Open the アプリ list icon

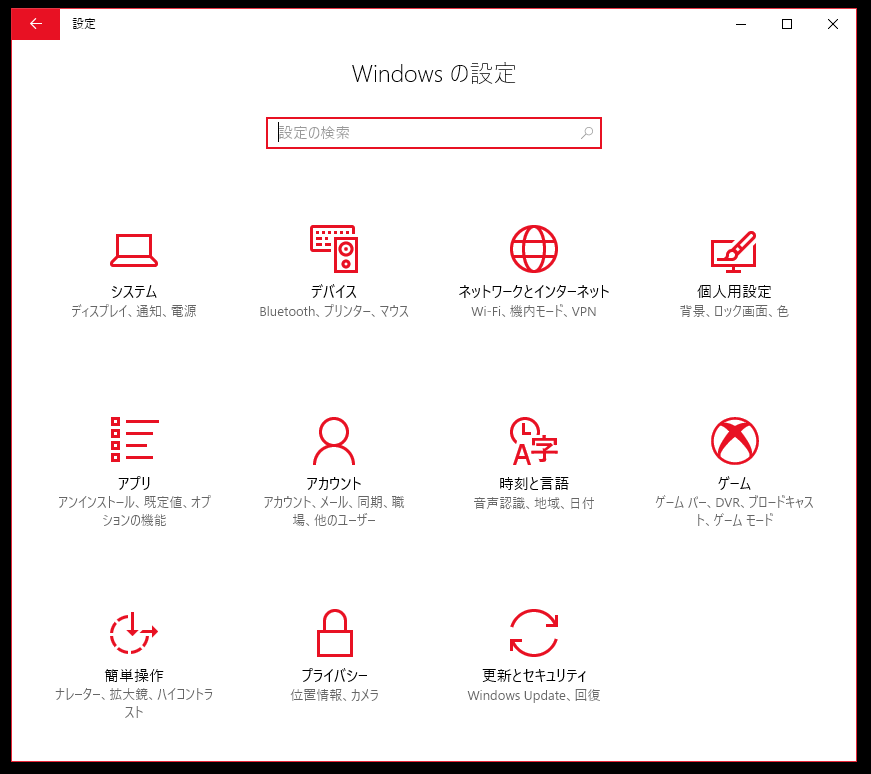(x=134, y=440)
